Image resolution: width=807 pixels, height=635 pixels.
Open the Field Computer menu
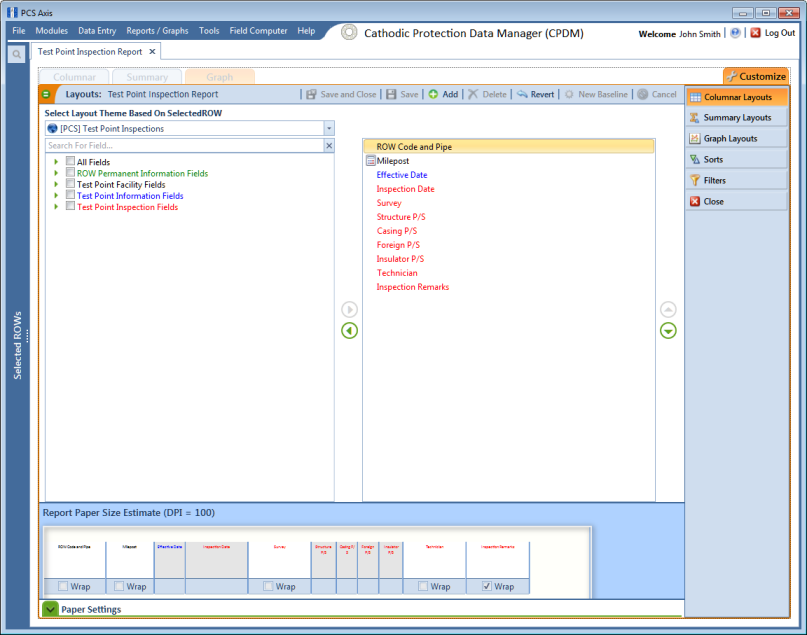pos(258,31)
